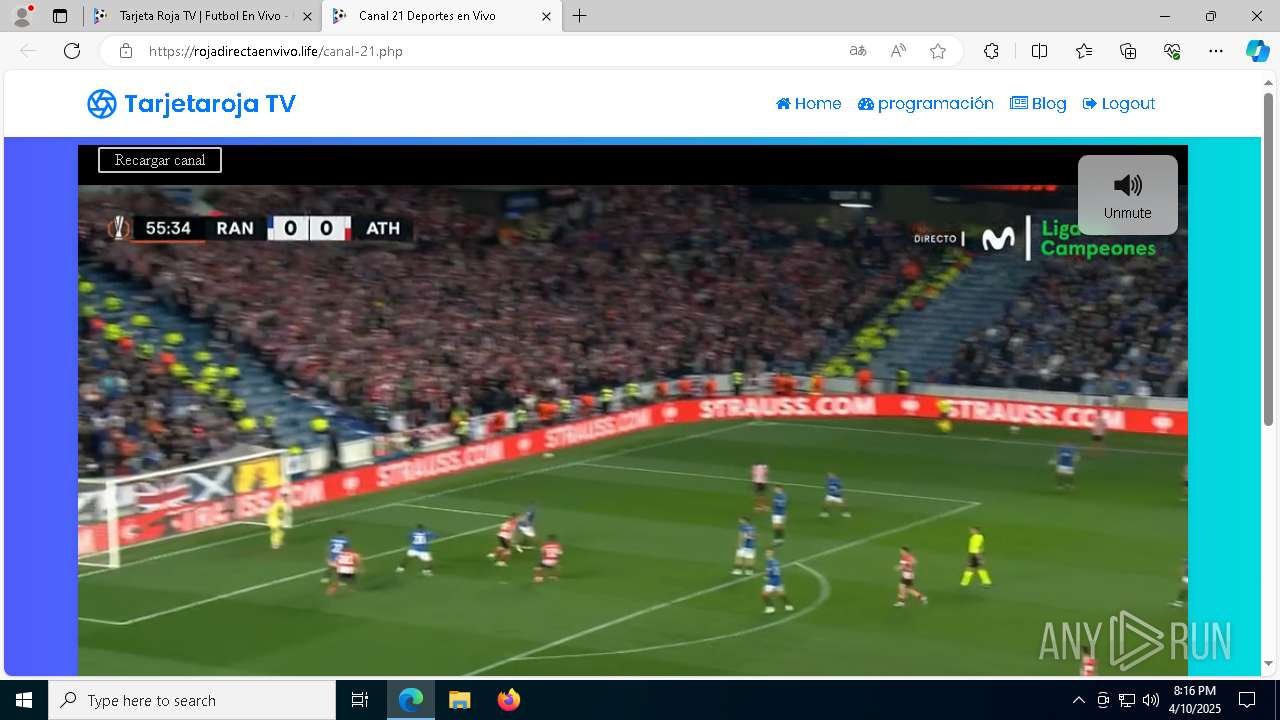1280x720 pixels.
Task: Select the Canal 21 Deportes en Vivo tab
Action: point(440,16)
